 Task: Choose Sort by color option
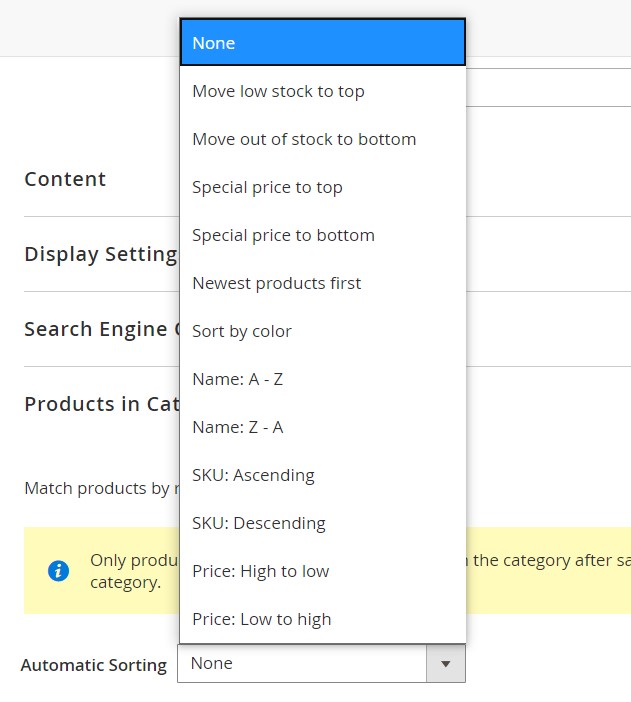pyautogui.click(x=322, y=331)
